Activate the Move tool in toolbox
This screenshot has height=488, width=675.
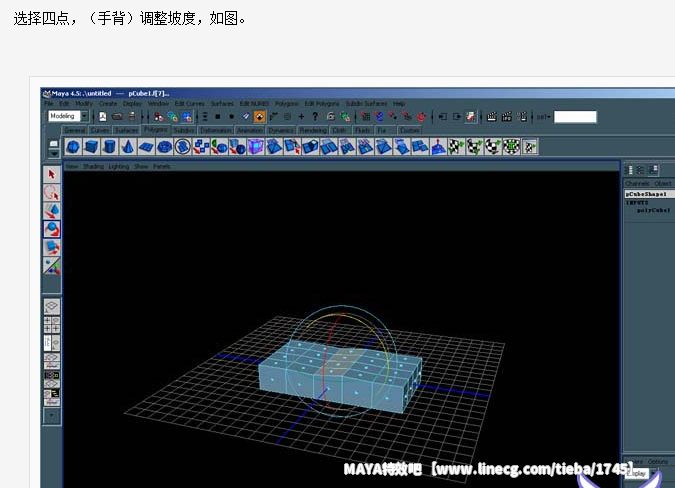click(52, 211)
